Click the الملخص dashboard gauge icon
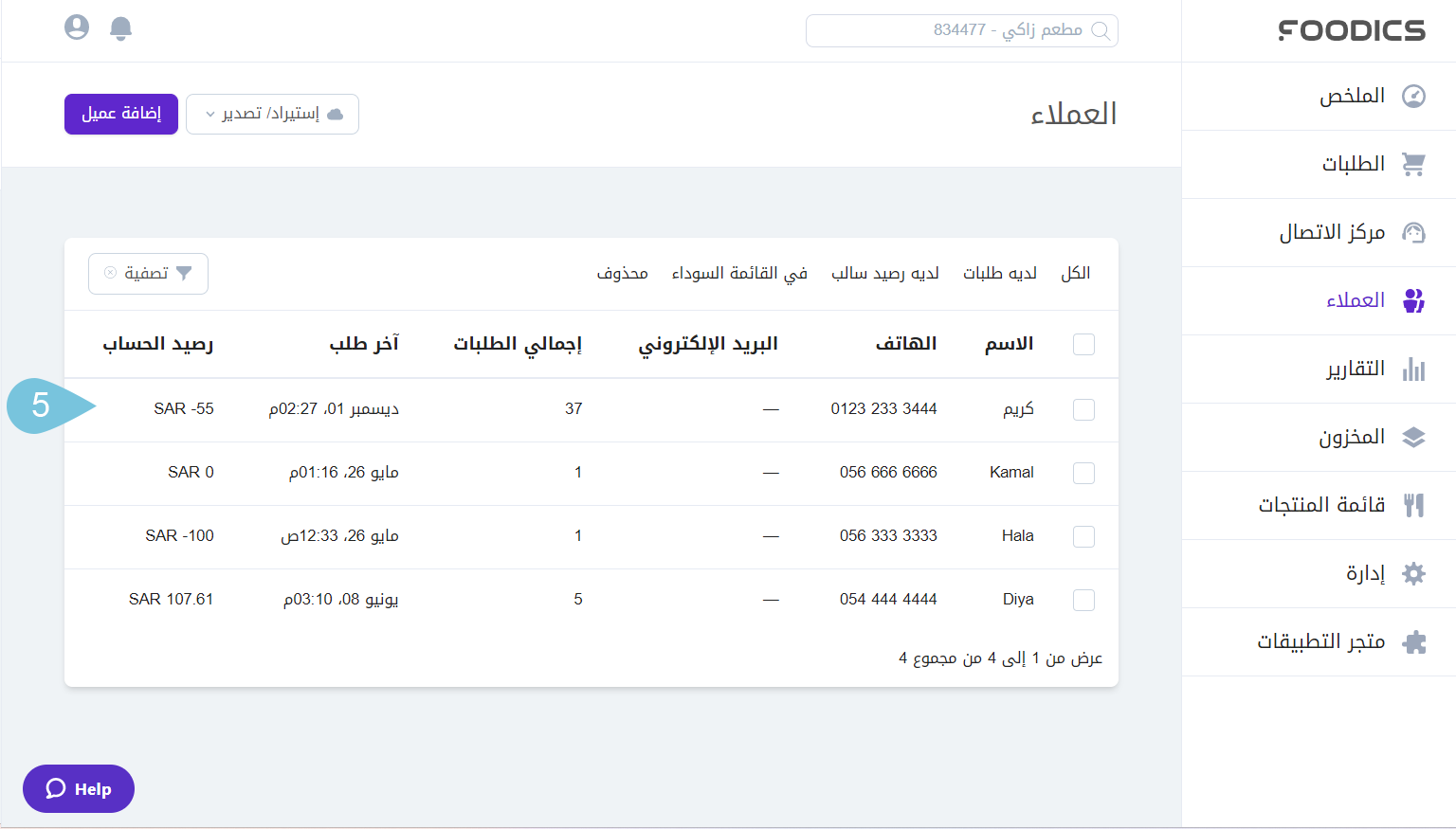The width and height of the screenshot is (1456, 829). click(1413, 96)
